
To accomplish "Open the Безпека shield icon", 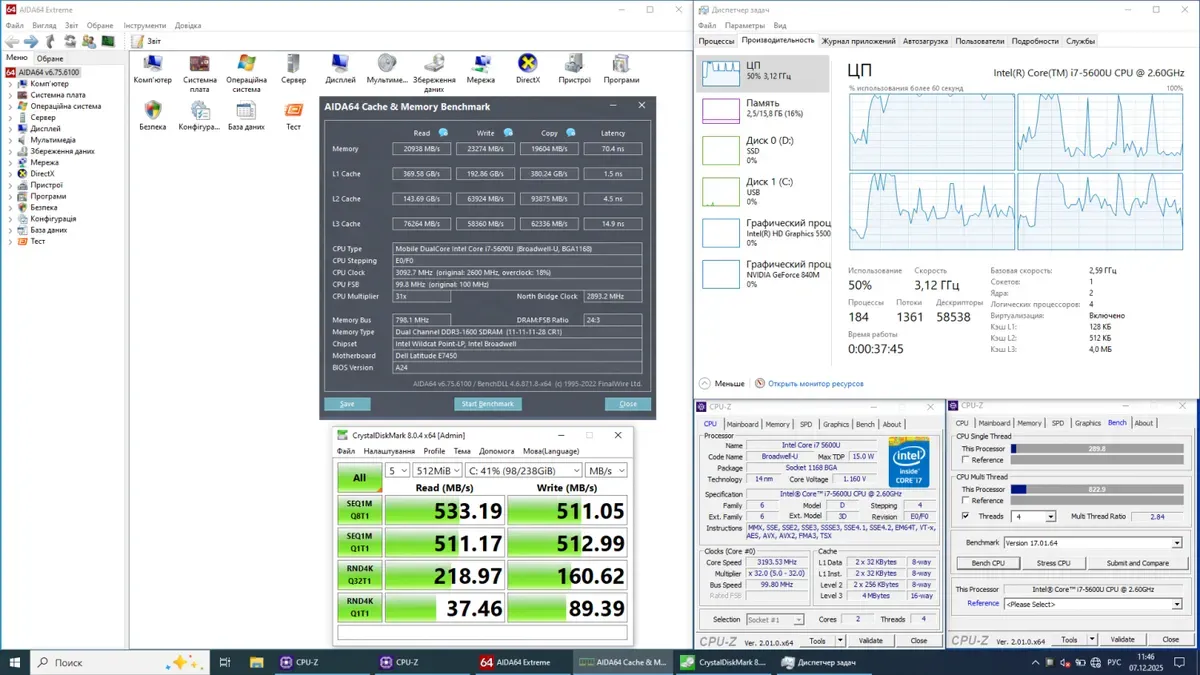I will point(153,111).
